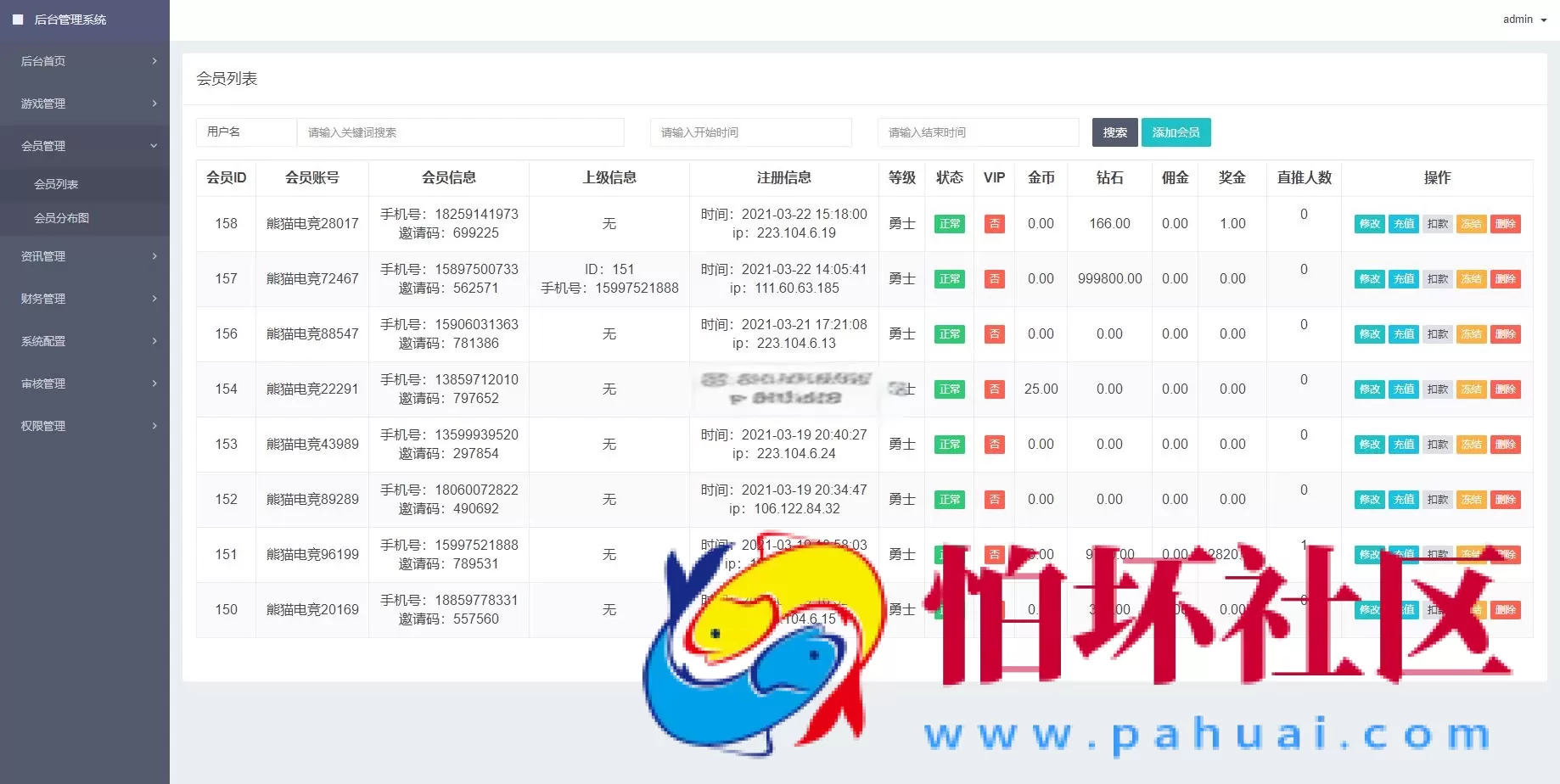1560x784 pixels.
Task: Toggle the VIP 否 badge for member 157
Action: [x=994, y=278]
